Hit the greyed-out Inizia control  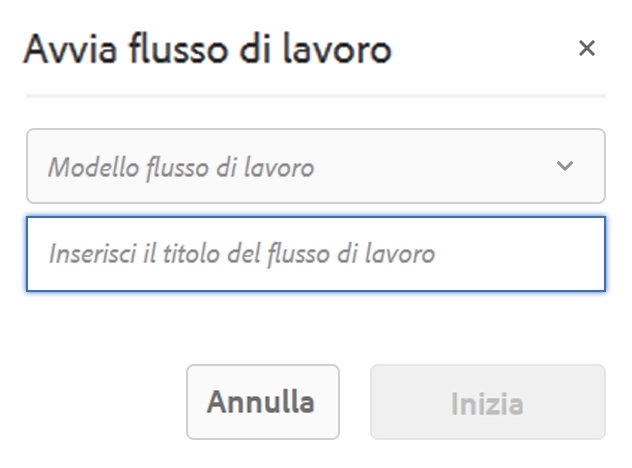pos(488,402)
